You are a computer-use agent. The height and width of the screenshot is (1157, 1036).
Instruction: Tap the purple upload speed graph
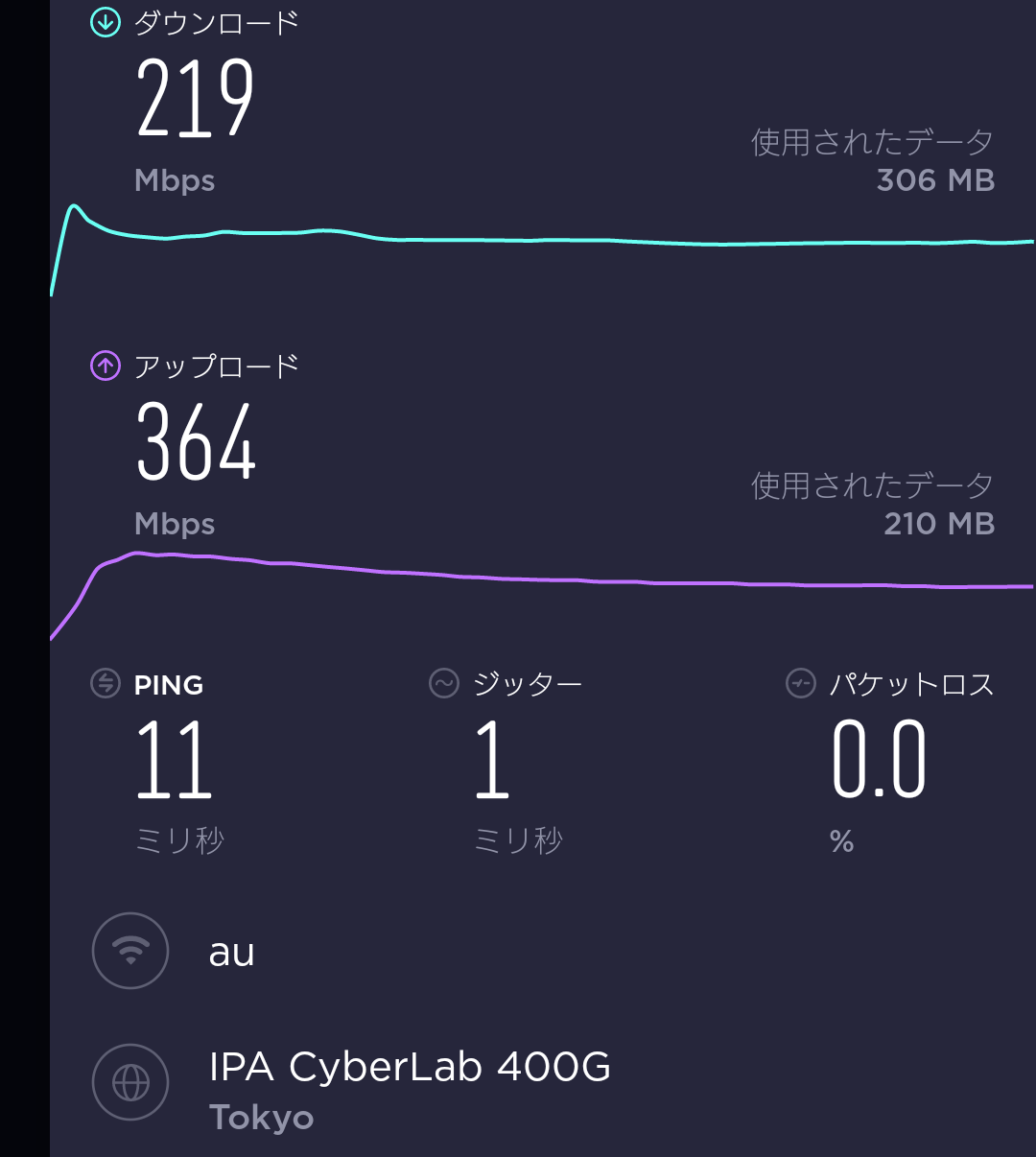pos(537,578)
